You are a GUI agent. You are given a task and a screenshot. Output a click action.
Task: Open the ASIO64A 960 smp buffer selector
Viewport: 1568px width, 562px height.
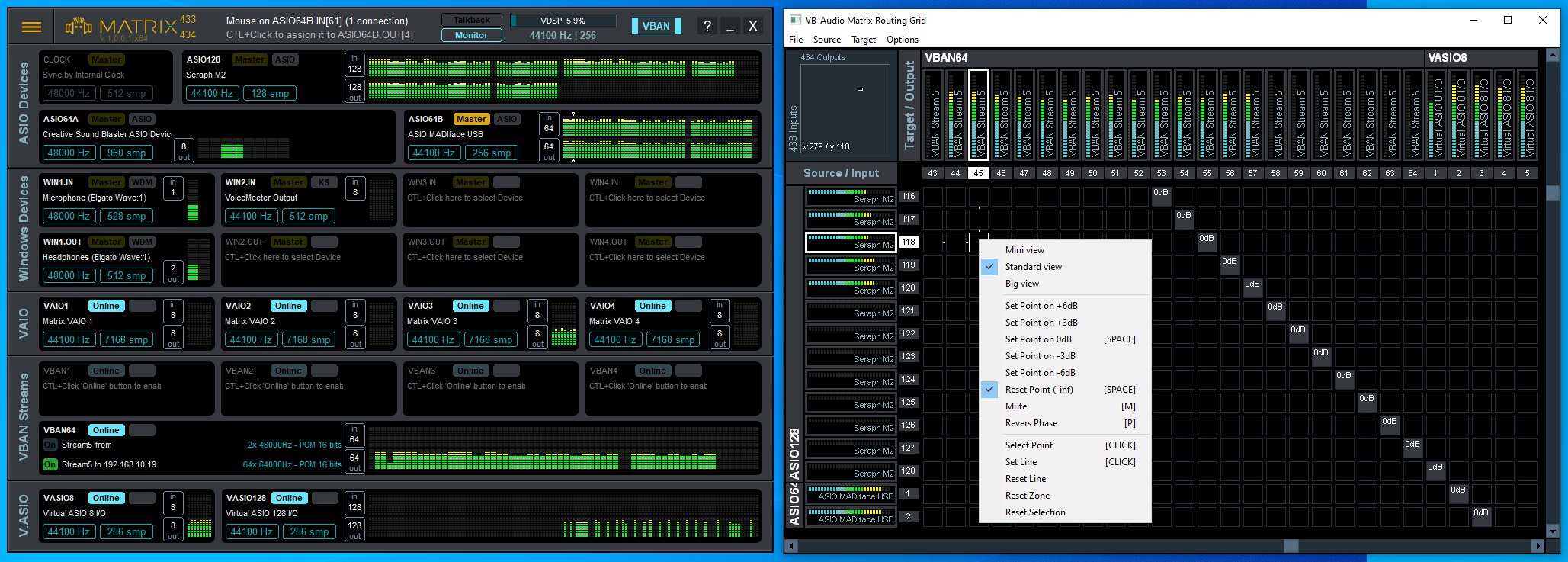[x=127, y=153]
